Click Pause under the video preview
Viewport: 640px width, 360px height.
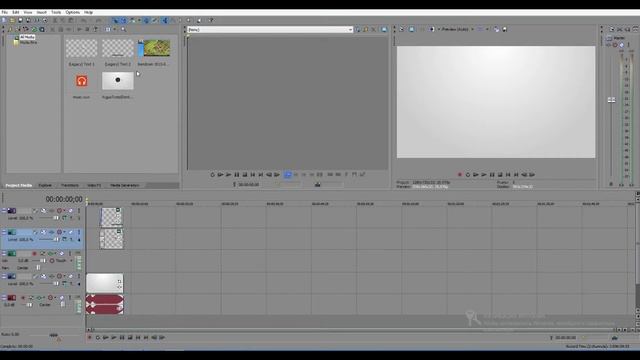coord(492,175)
